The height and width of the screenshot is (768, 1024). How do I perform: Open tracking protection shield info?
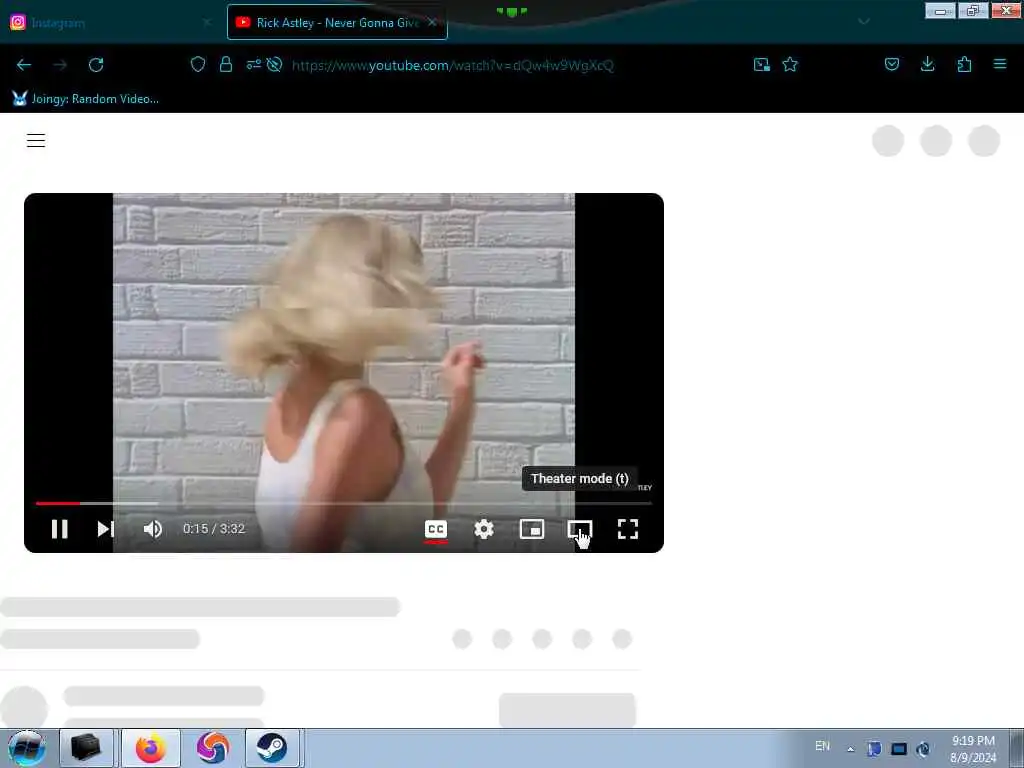[198, 64]
